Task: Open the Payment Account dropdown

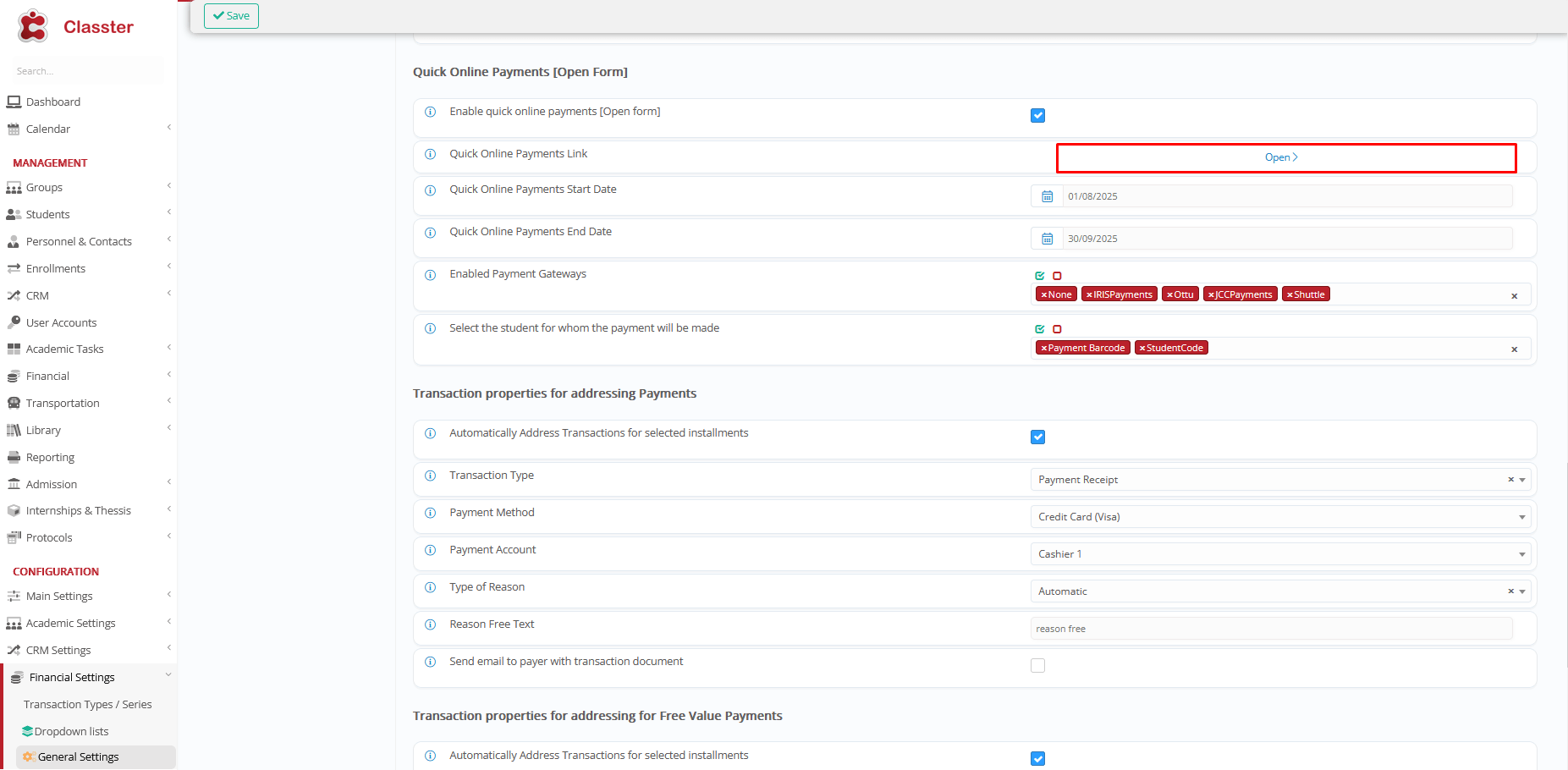Action: pos(1280,554)
